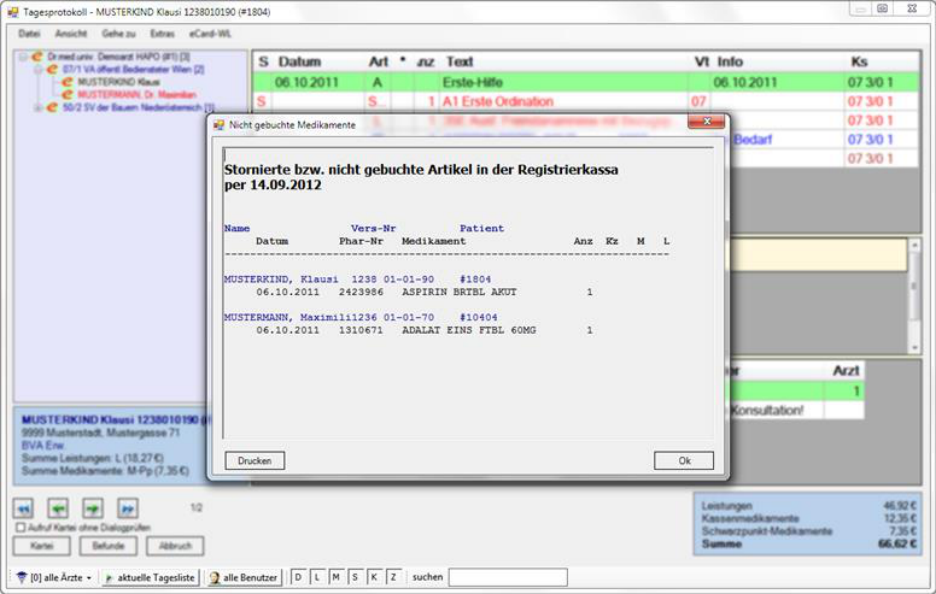
Task: Click the e-card icon of Dr. med. univ. Demoarzt root node
Action: click(x=37, y=57)
